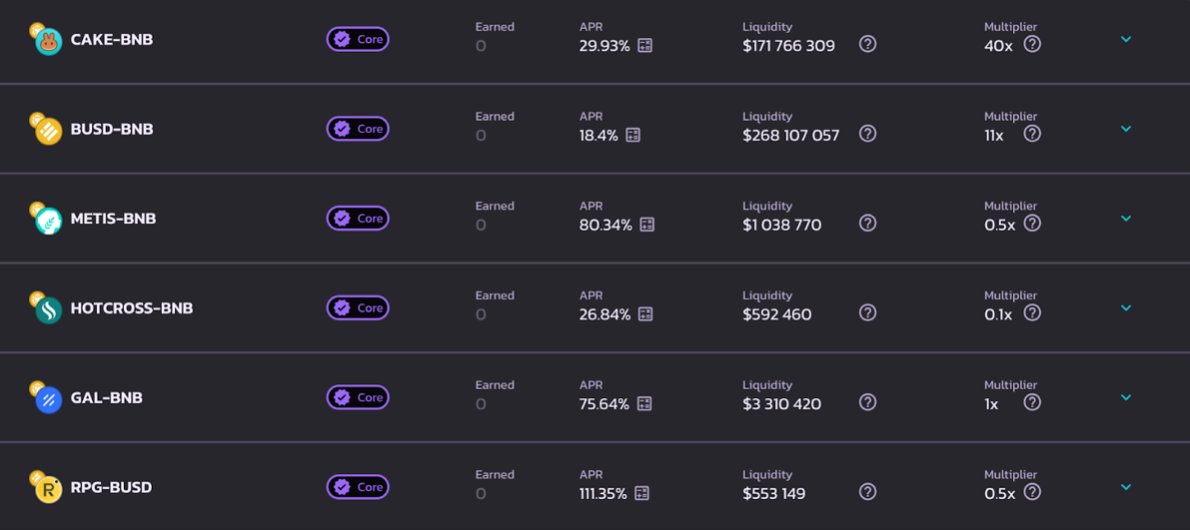
Task: Expand the METIS-BNB farm details
Action: 1126,219
